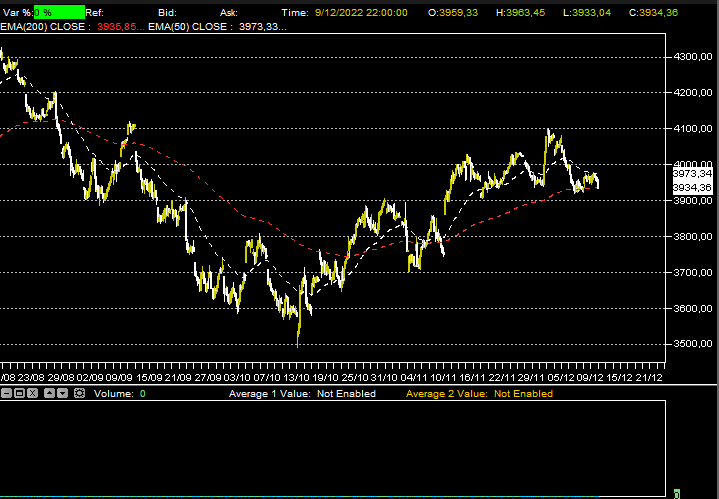Image resolution: width=719 pixels, height=499 pixels.
Task: Click the 3500,00 price axis label
Action: (692, 344)
